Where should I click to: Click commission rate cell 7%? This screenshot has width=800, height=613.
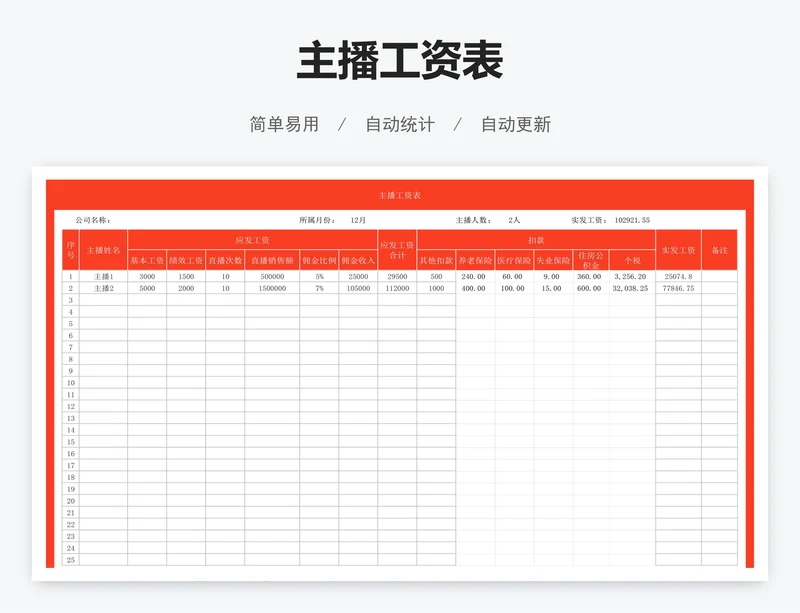(x=319, y=288)
